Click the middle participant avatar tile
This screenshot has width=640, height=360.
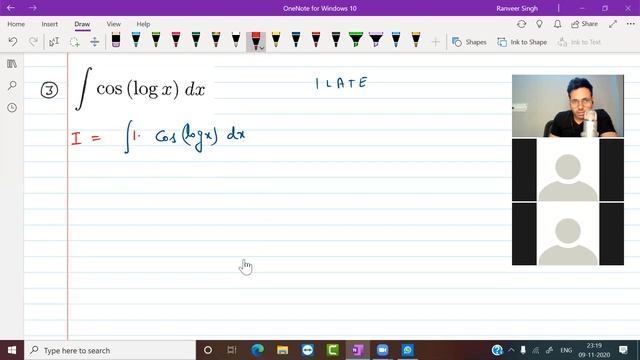568,170
